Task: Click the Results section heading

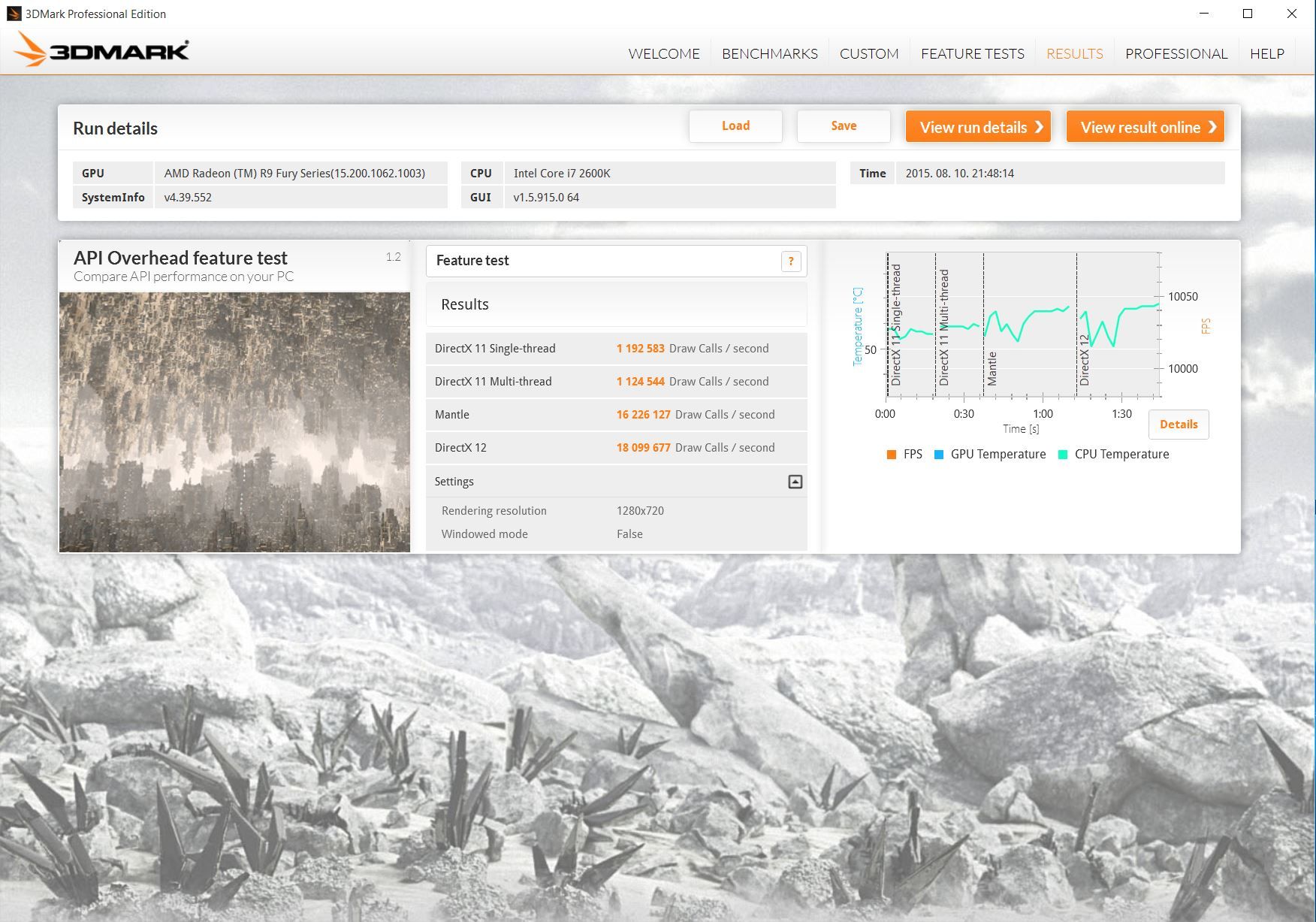Action: click(x=465, y=304)
